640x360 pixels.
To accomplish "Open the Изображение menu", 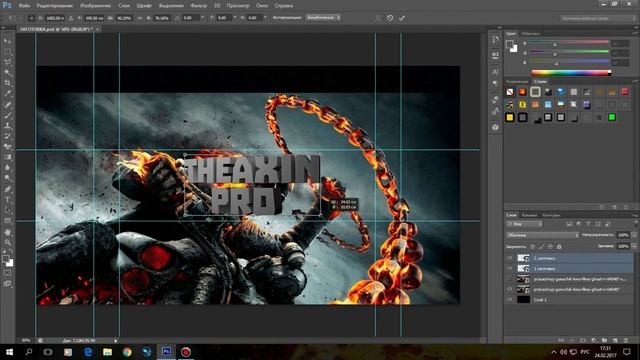I will pyautogui.click(x=96, y=6).
